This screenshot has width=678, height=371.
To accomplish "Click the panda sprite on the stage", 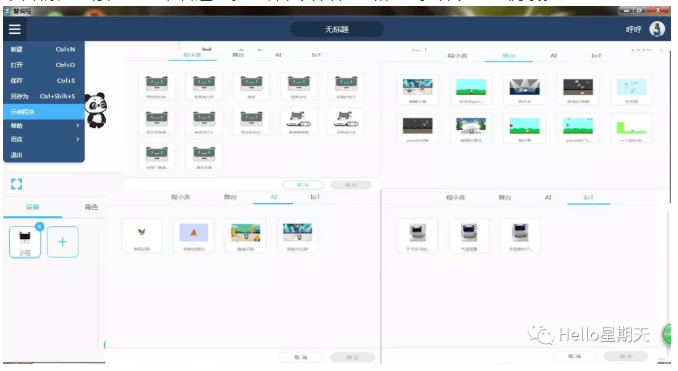I will coord(96,110).
